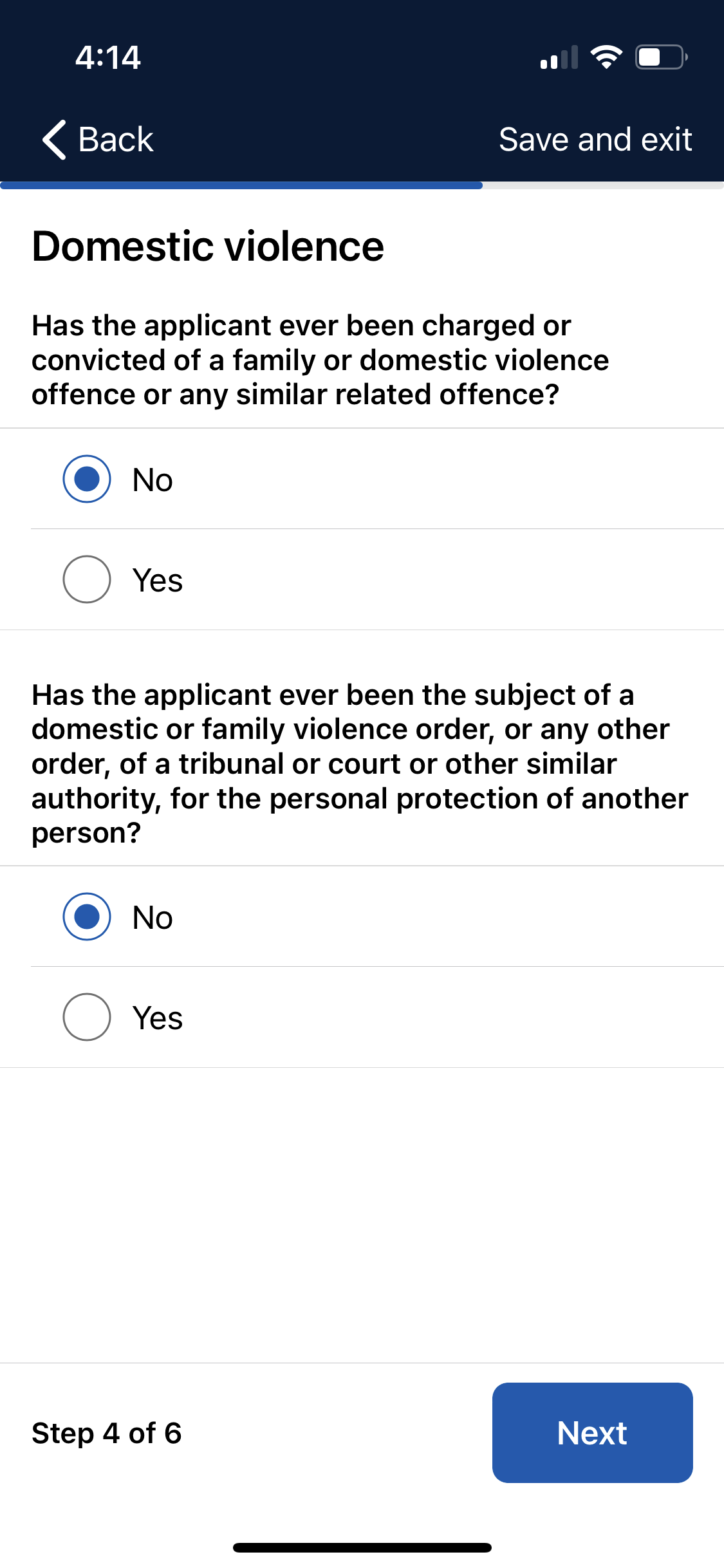Select Yes radio for violence order question
Viewport: 724px width, 1568px height.
click(87, 1017)
